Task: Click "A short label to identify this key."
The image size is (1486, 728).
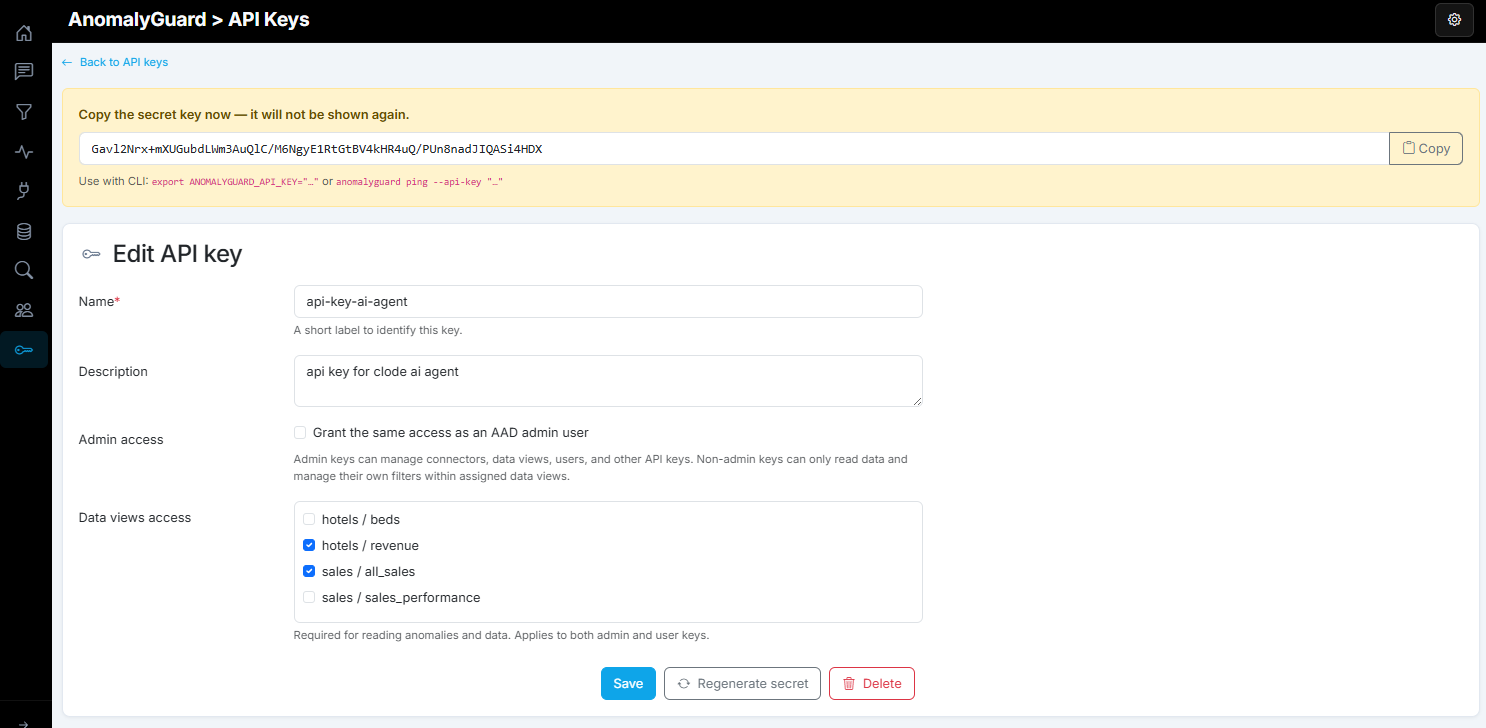Action: (378, 330)
